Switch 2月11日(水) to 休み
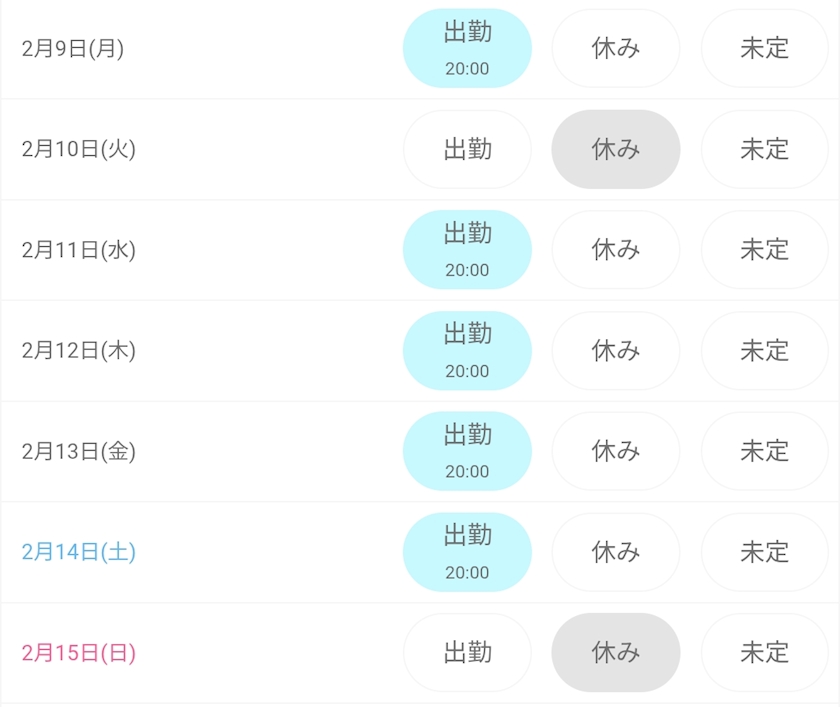Viewport: 840px width, 707px height. (x=616, y=250)
